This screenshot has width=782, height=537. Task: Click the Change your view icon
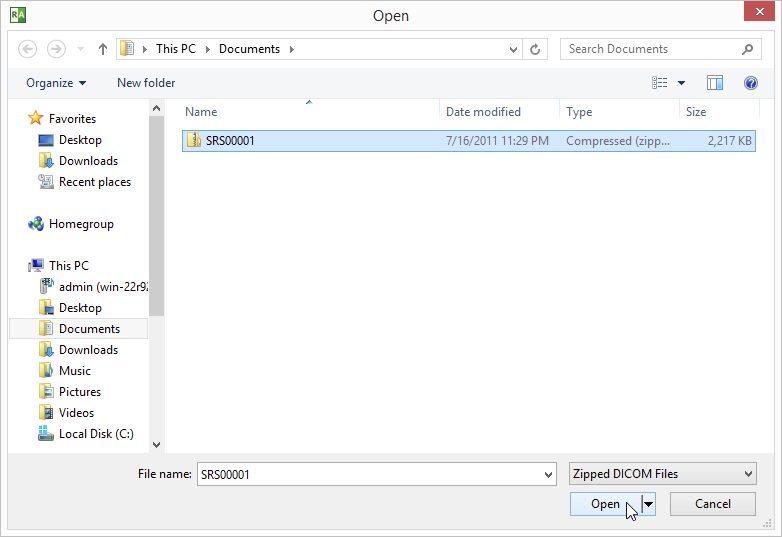click(660, 83)
